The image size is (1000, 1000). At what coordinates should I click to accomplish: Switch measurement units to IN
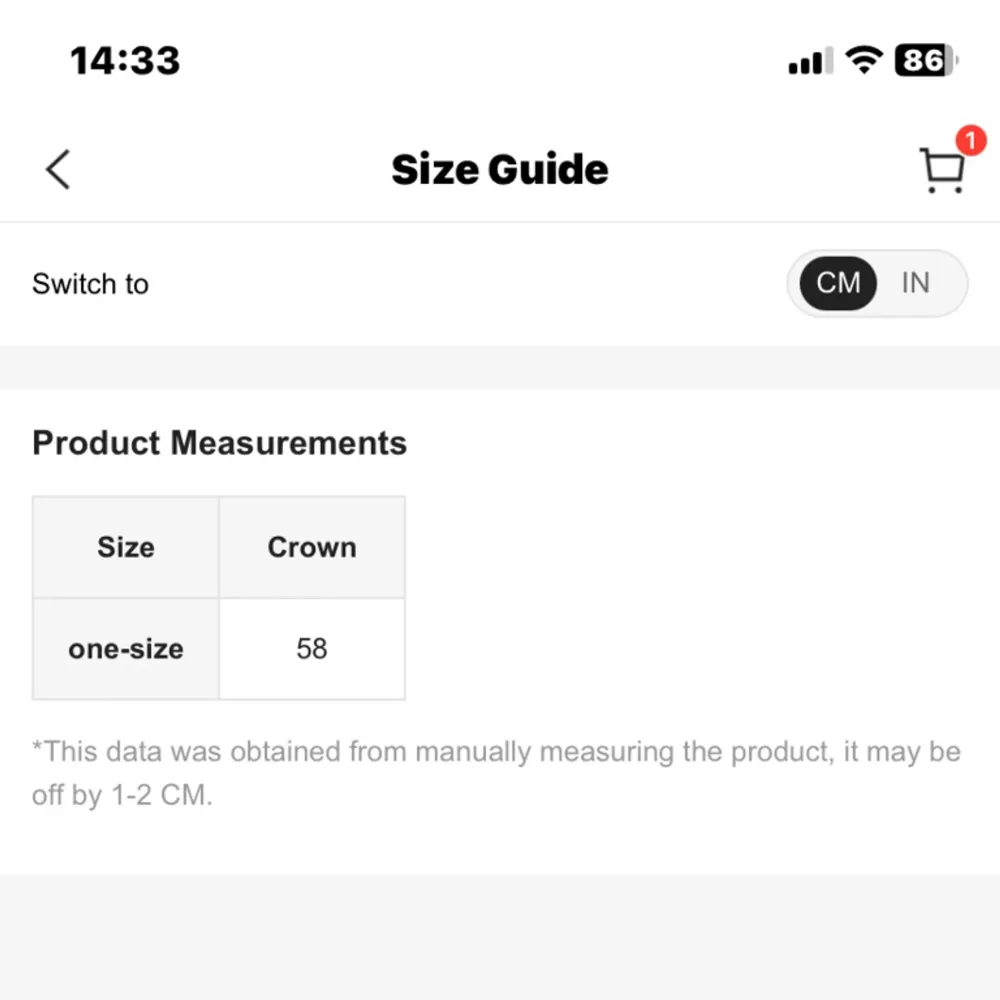coord(915,283)
